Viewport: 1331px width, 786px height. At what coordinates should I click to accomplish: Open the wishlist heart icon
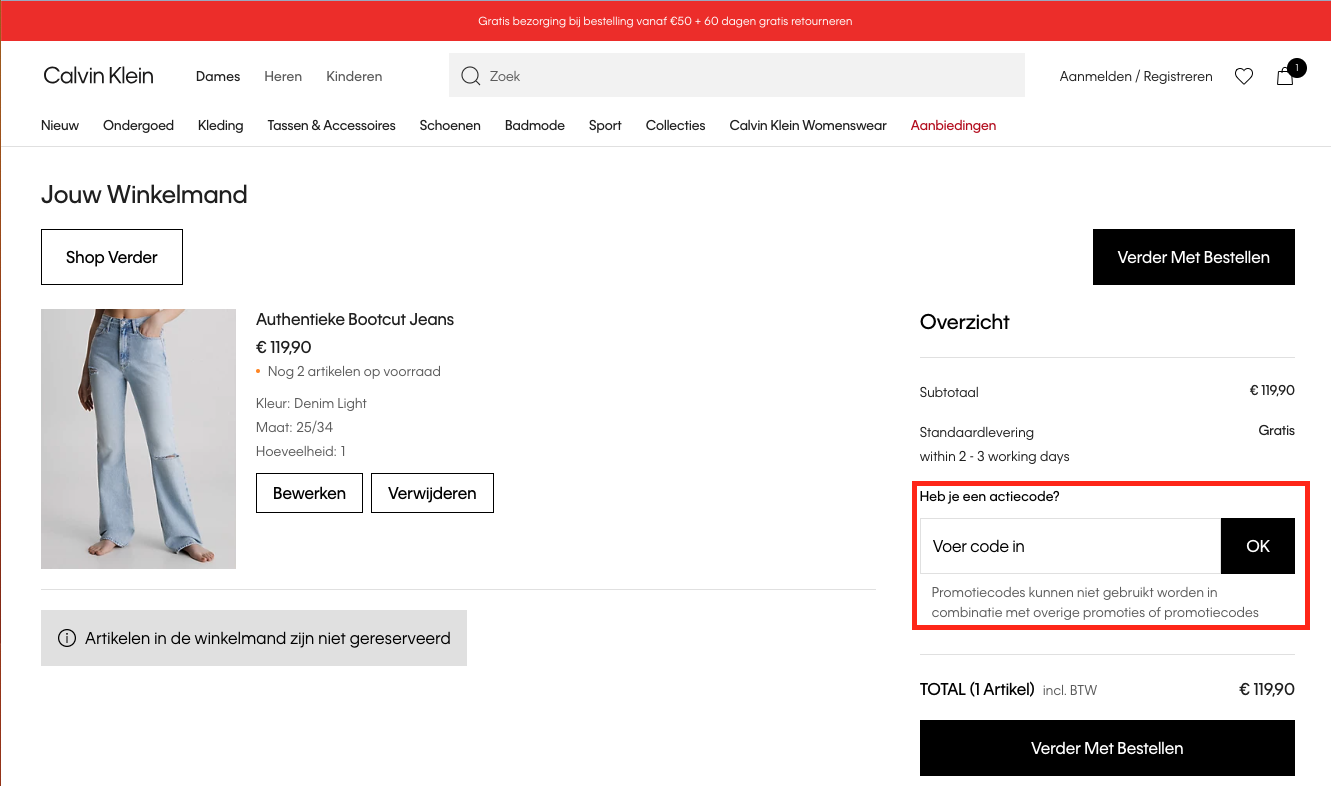coord(1244,76)
